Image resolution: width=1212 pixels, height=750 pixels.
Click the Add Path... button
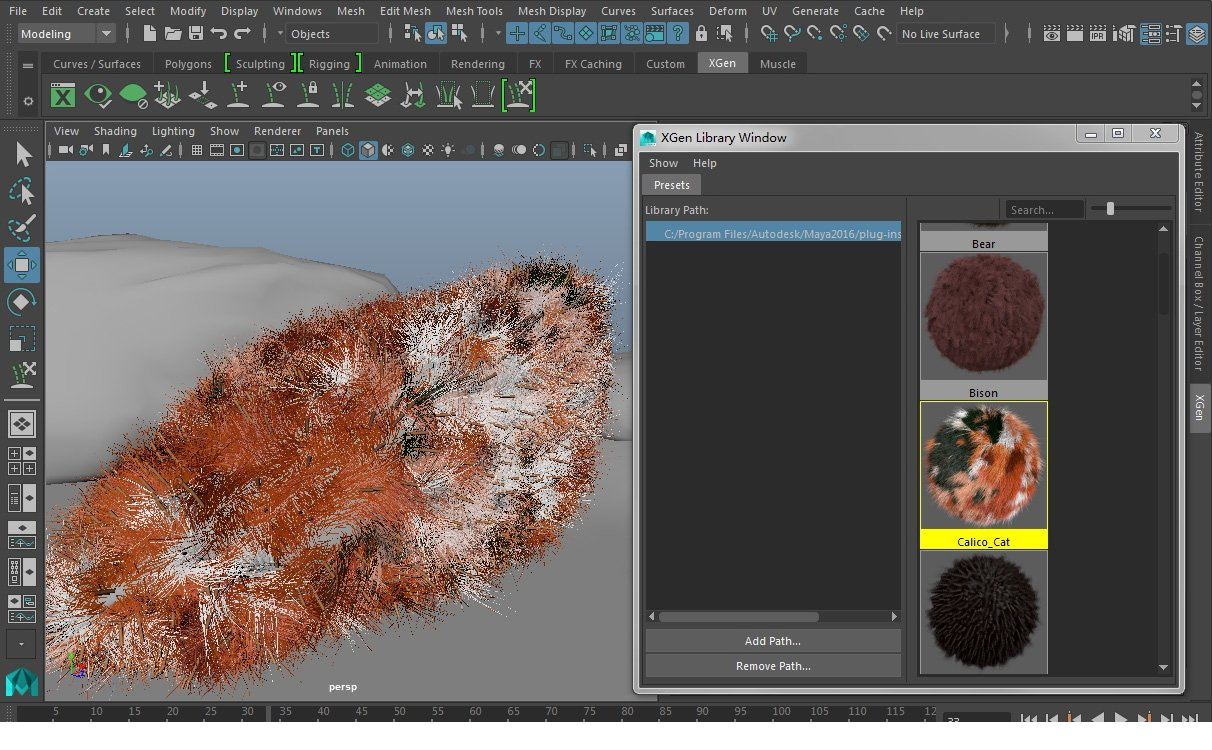[773, 641]
